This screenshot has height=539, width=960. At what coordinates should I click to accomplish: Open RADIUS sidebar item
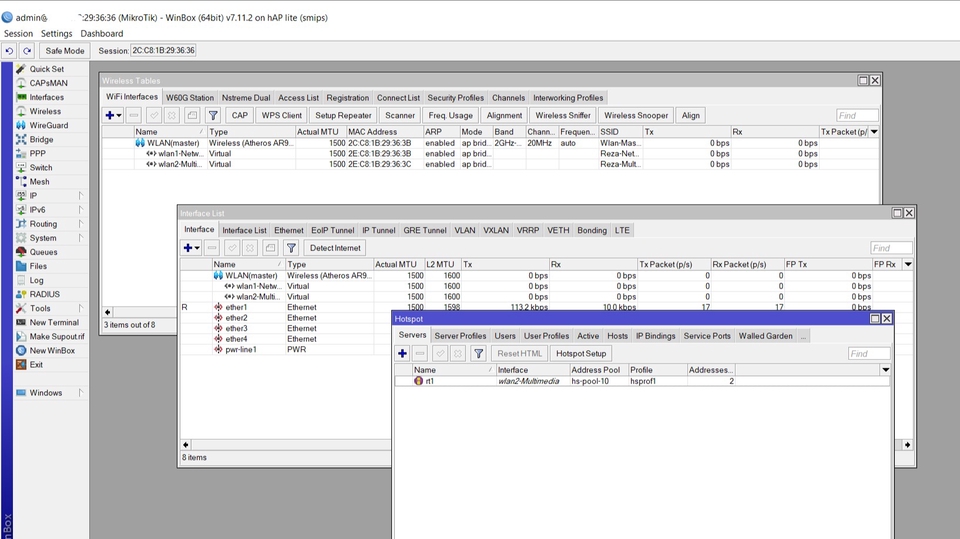coord(45,295)
